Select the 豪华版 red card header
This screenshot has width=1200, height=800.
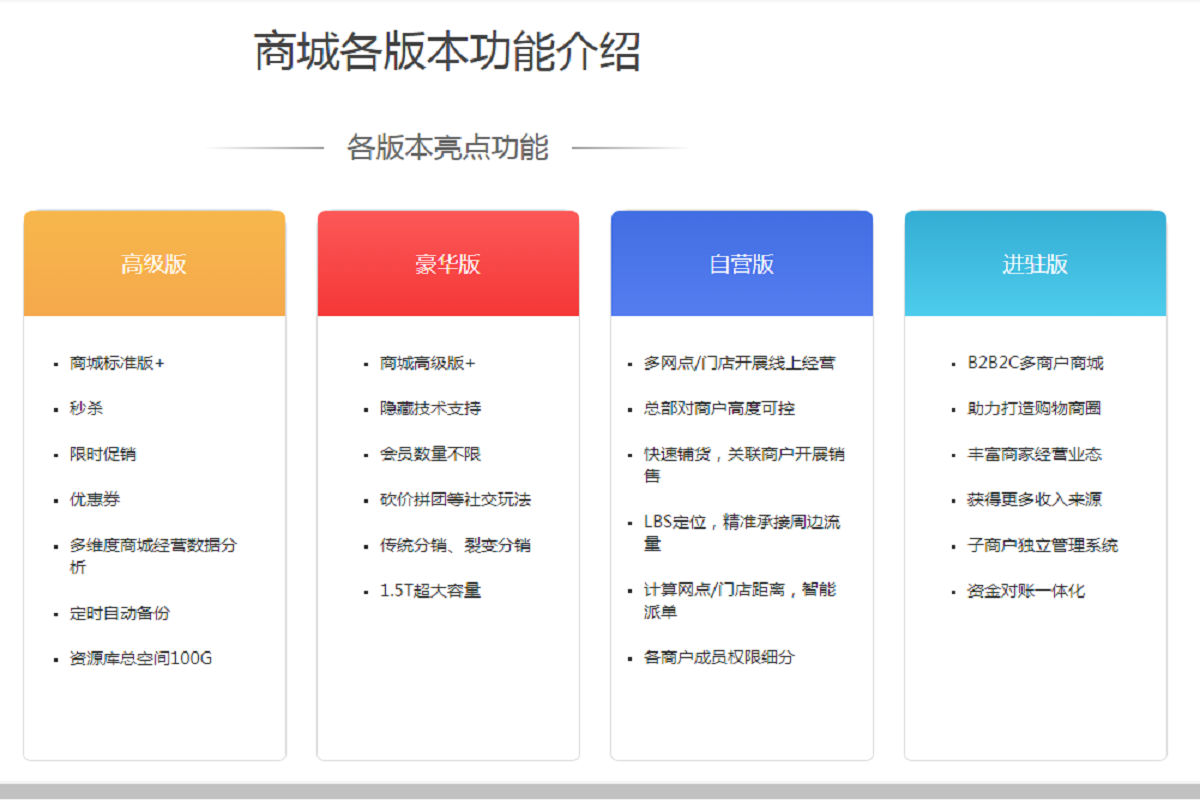pos(448,264)
